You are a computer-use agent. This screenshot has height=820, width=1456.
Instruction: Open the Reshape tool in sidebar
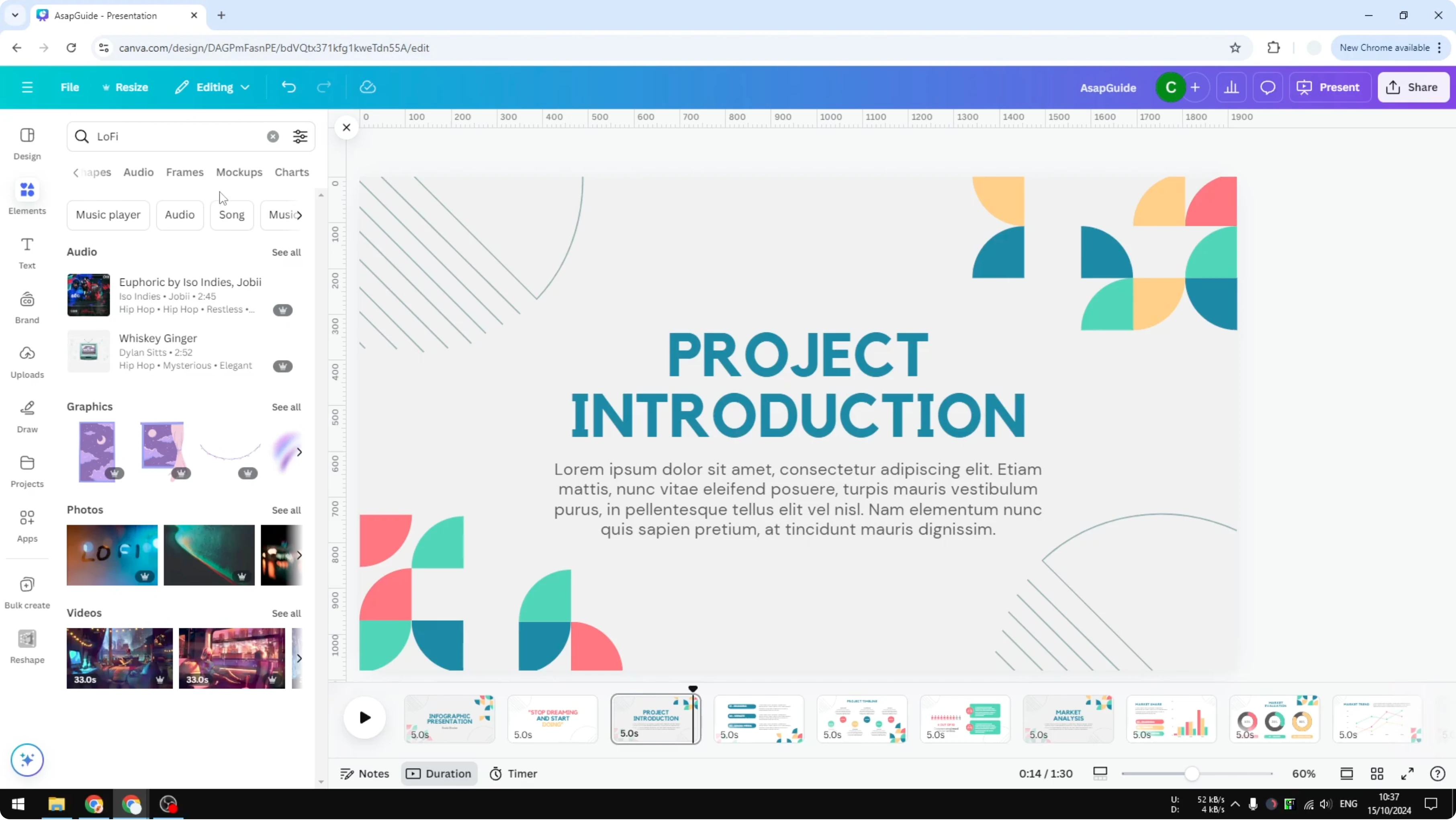click(27, 645)
